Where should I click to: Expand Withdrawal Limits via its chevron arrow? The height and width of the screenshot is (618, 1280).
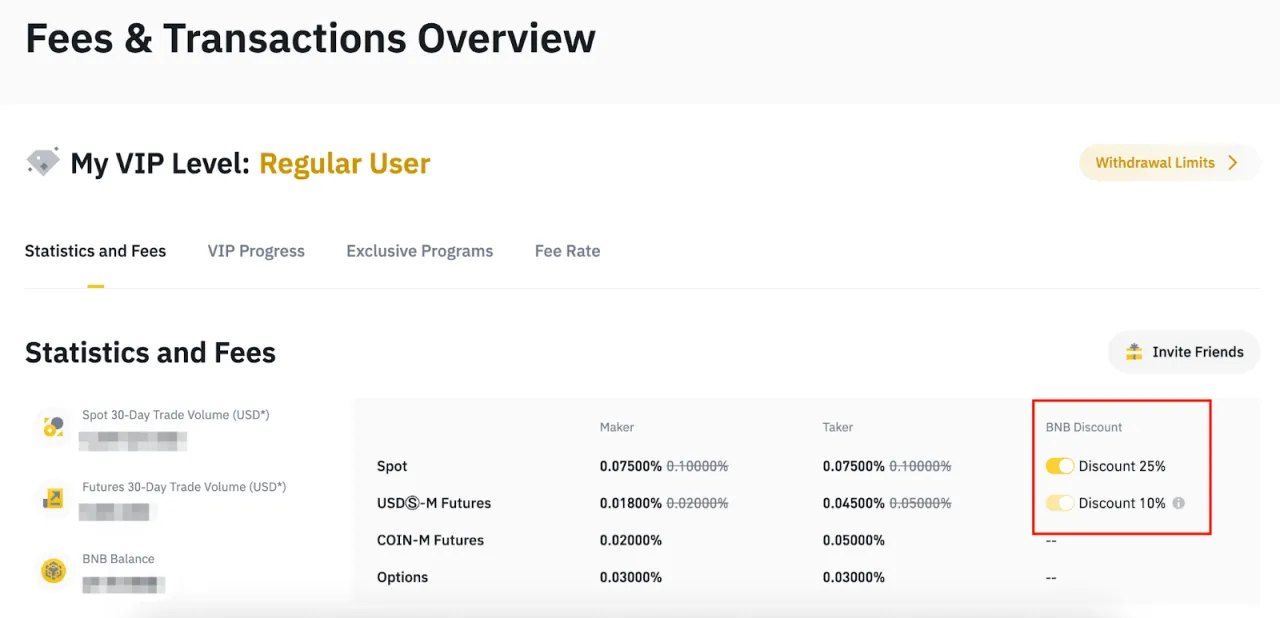(1233, 162)
